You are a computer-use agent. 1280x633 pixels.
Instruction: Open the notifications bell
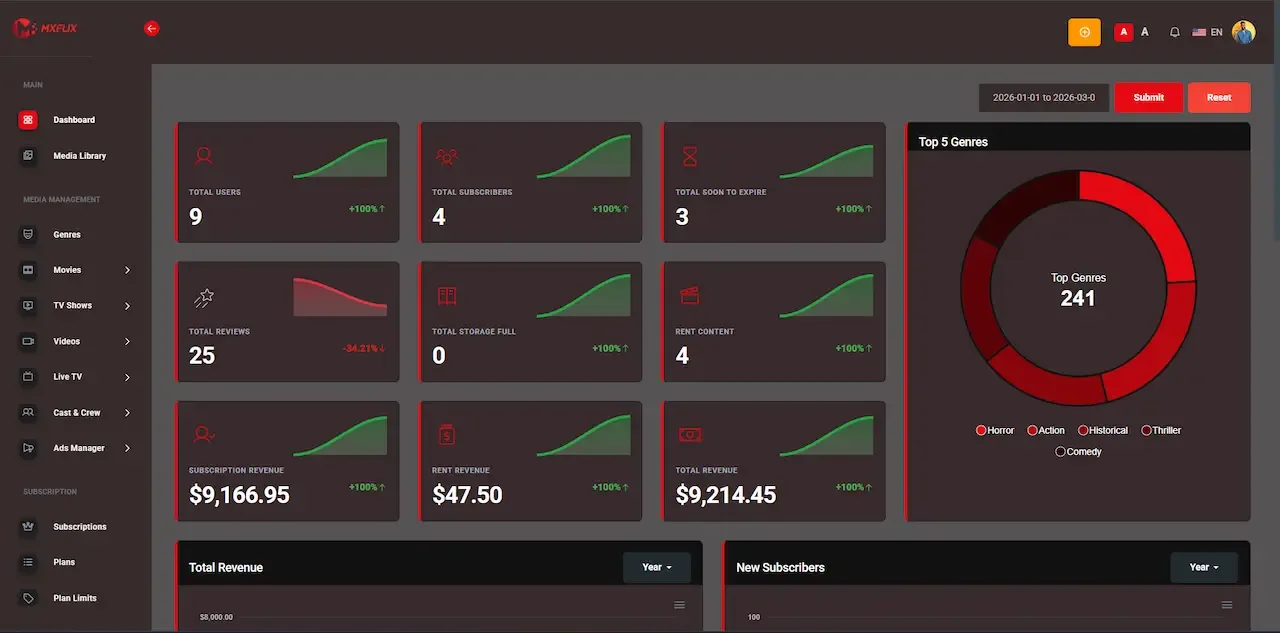(1175, 32)
